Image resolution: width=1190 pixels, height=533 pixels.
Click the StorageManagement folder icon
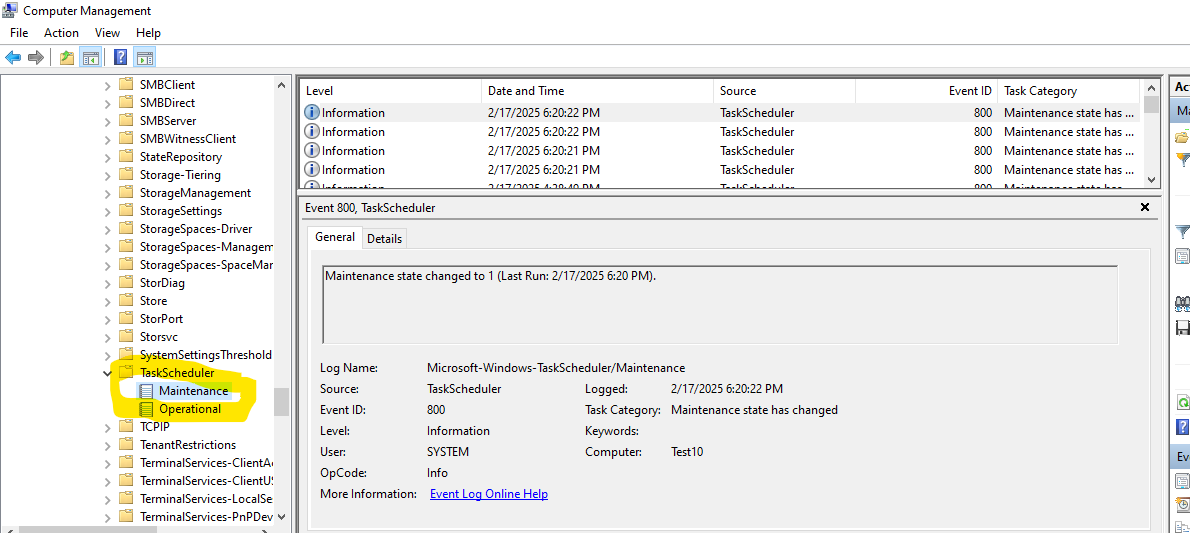tap(126, 193)
